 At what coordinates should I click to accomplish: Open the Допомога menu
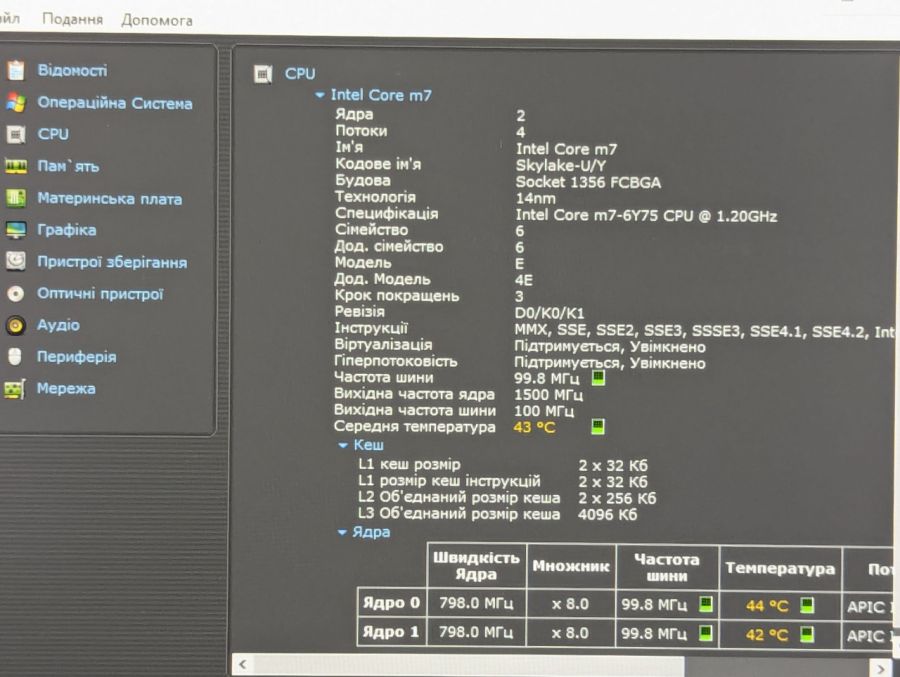(x=157, y=21)
